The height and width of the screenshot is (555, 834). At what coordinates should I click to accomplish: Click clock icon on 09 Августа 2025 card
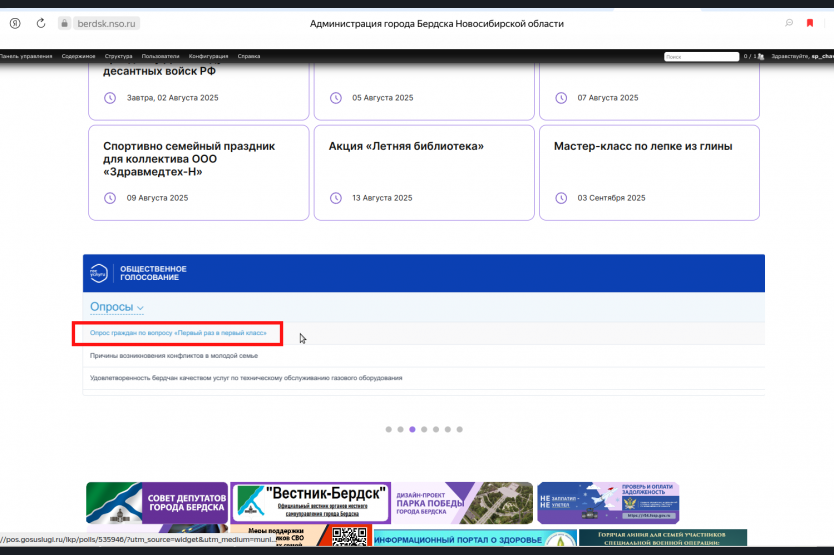pyautogui.click(x=110, y=198)
